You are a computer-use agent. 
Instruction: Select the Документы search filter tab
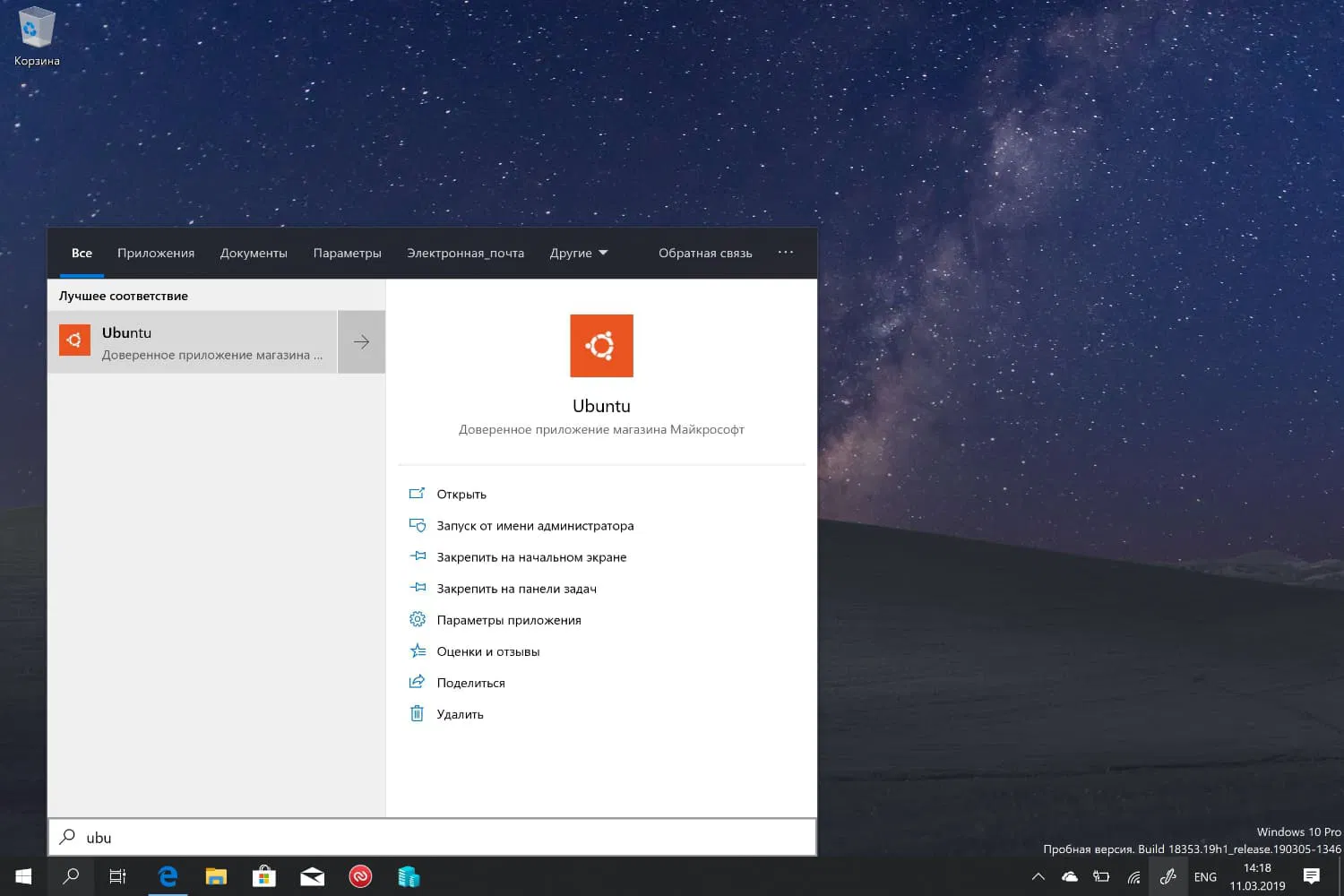point(254,253)
